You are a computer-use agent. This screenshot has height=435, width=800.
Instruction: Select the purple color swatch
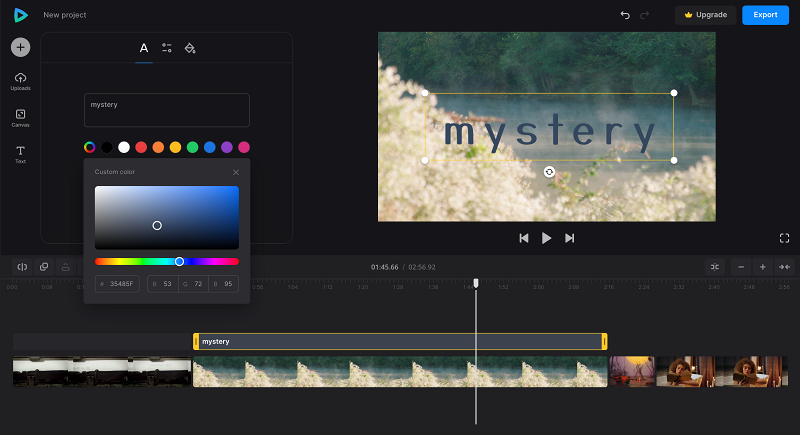click(227, 147)
